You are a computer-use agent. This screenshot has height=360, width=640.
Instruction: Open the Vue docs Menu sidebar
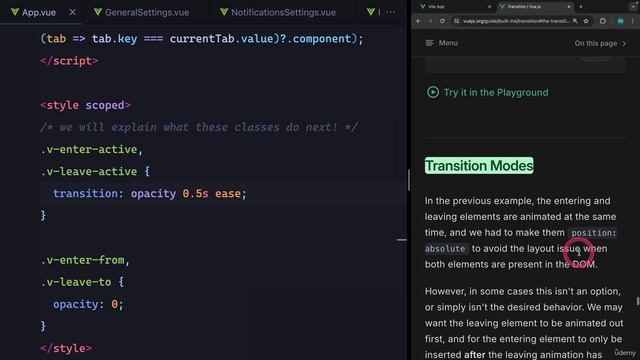442,43
